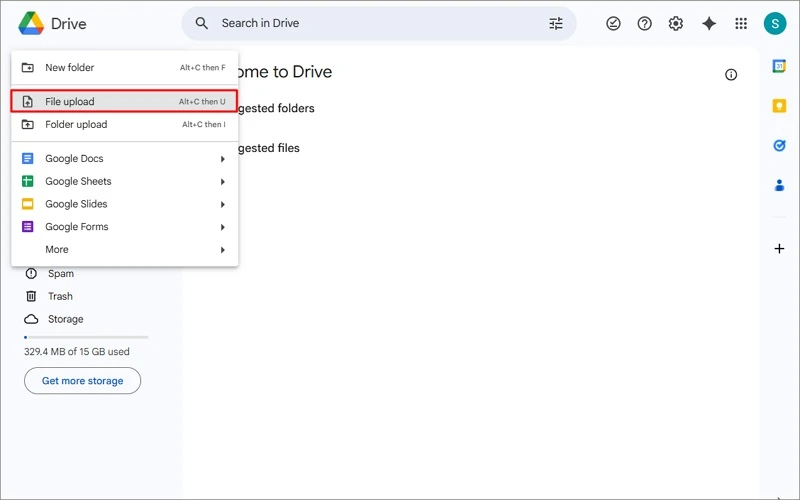The image size is (800, 500).
Task: Open Contacts in the side panel
Action: pos(779,185)
